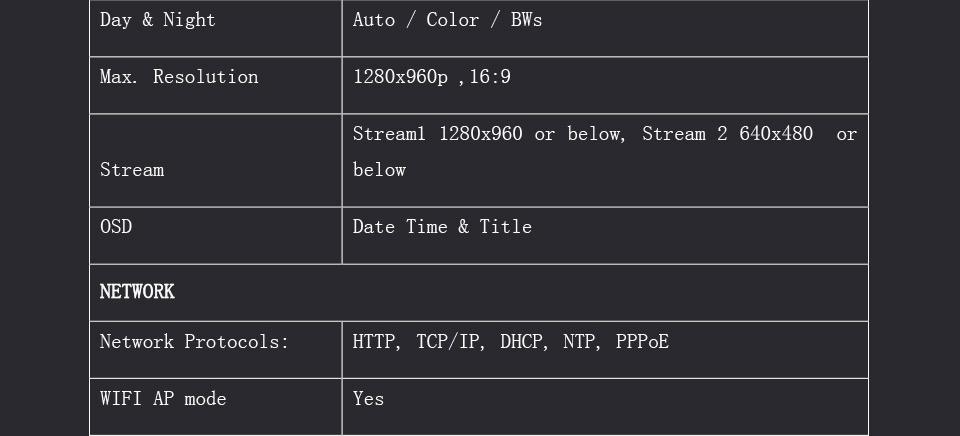Click the "Network Protocols:" label
This screenshot has width=960, height=436.
tap(194, 342)
